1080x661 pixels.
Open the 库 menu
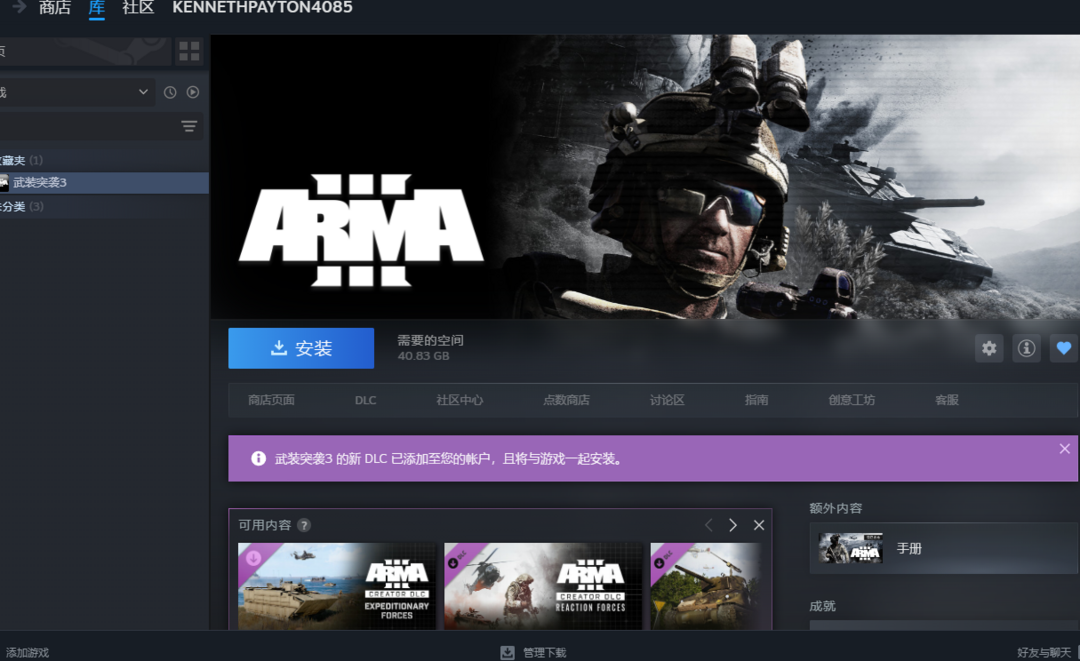coord(96,8)
